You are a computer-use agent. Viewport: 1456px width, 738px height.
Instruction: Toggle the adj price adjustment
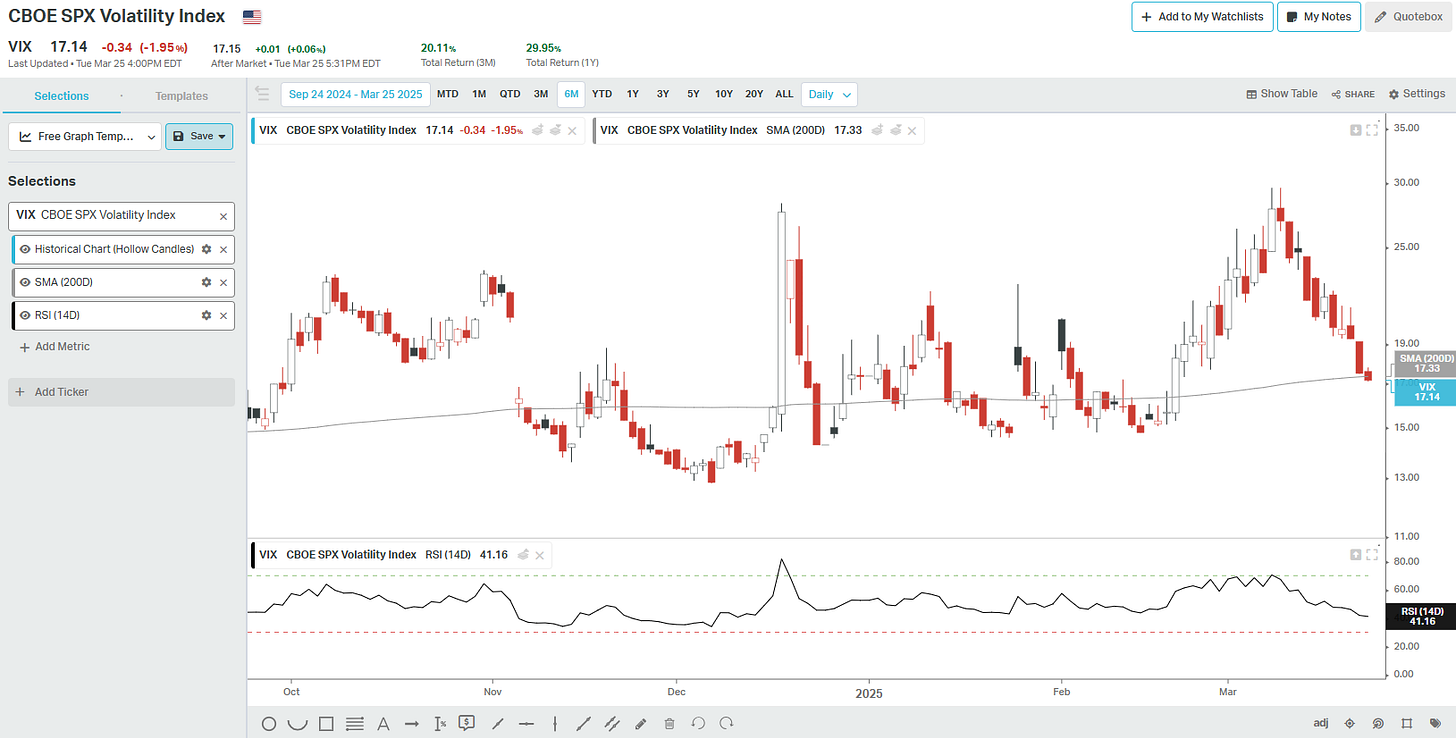(1320, 724)
